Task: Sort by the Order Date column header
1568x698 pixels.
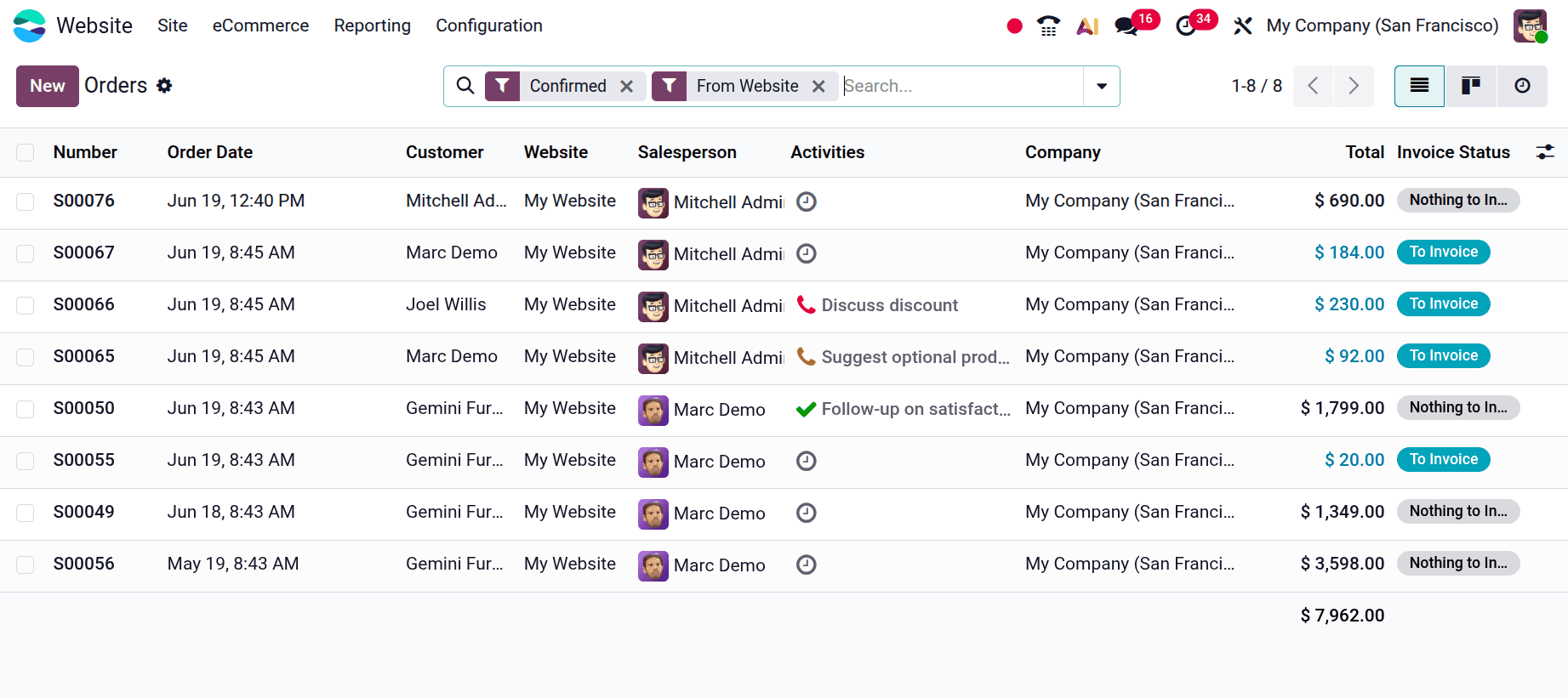Action: (210, 152)
